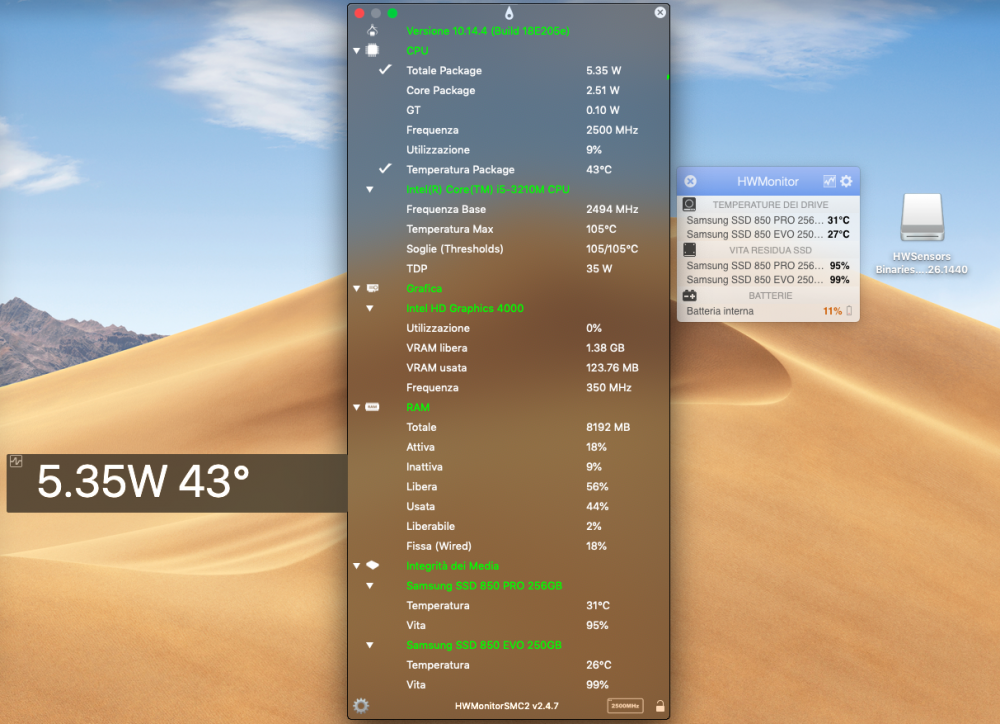
Task: Select the GT power row
Action: tap(508, 110)
